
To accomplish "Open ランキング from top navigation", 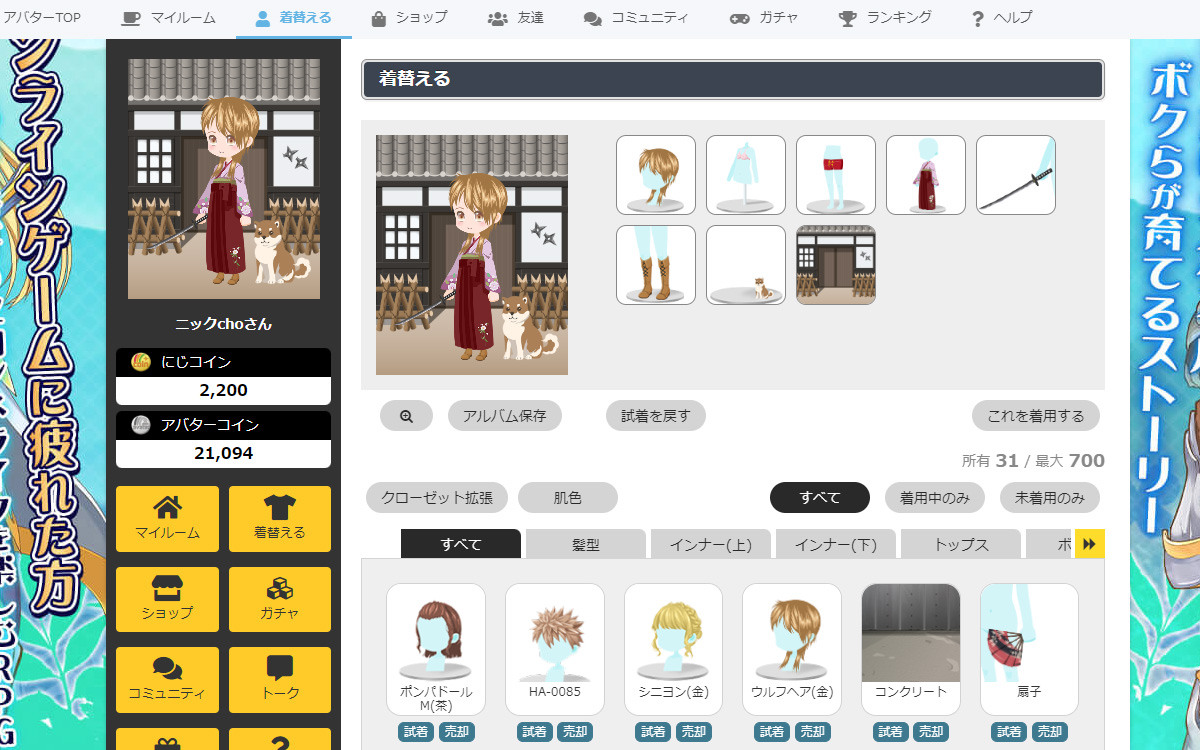I will (x=885, y=18).
